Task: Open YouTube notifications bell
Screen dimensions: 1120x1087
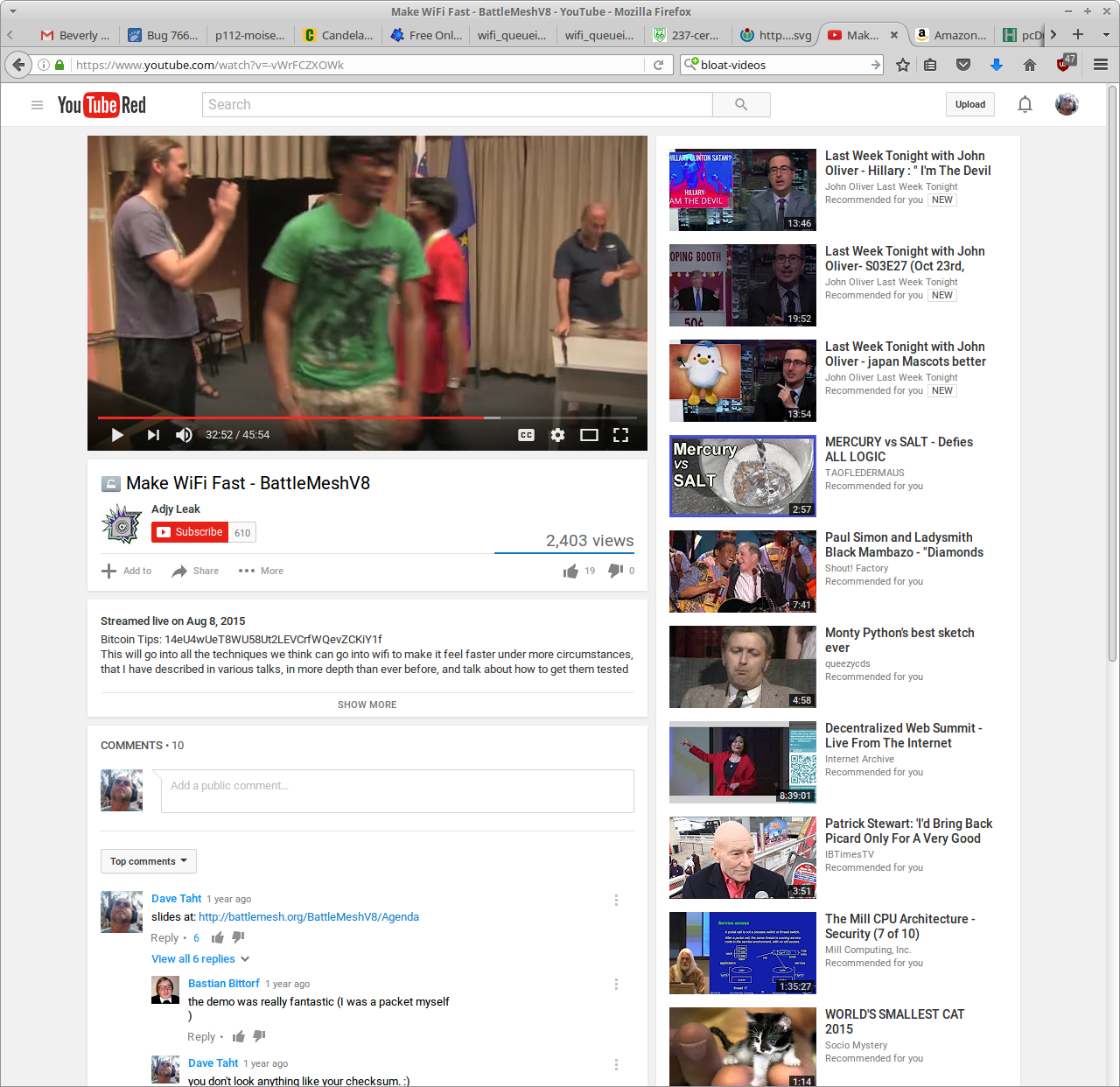Action: tap(1025, 105)
